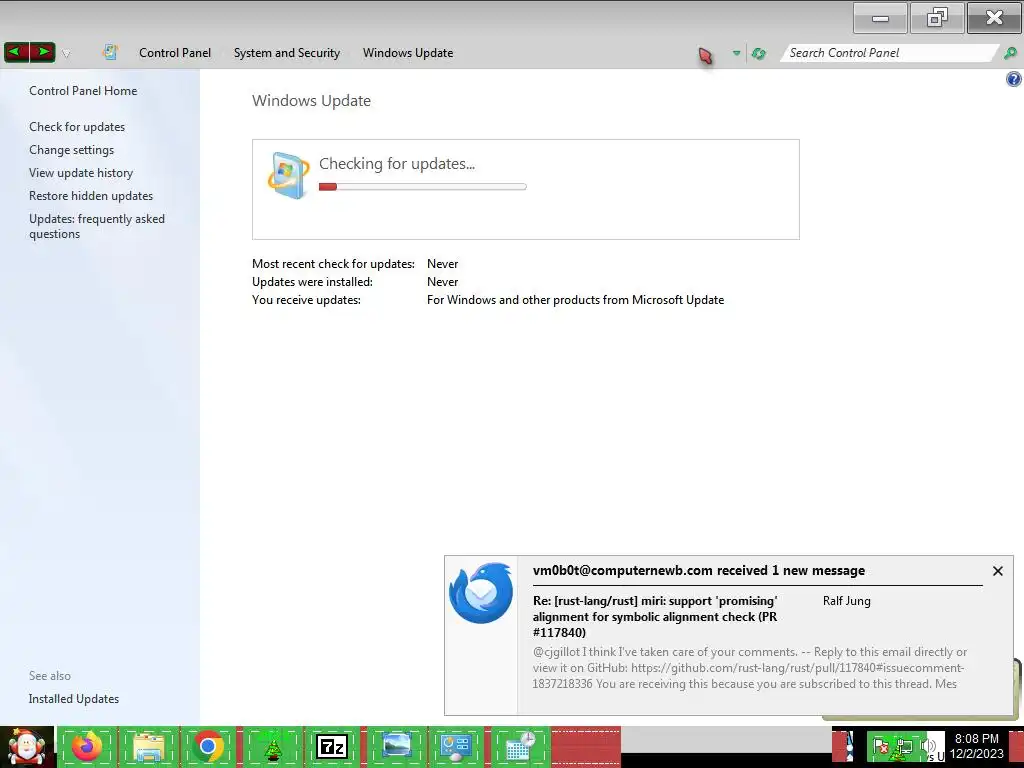Screen dimensions: 1024x768
Task: Open Control Panel Home link
Action: click(83, 91)
